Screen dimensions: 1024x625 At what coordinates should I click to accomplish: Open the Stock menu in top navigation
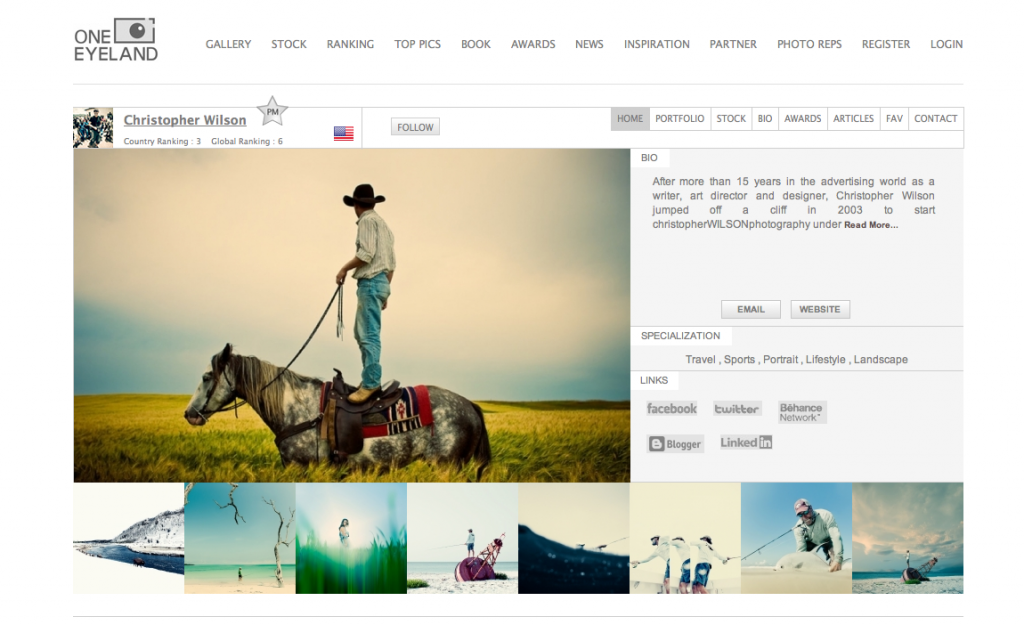tap(289, 44)
